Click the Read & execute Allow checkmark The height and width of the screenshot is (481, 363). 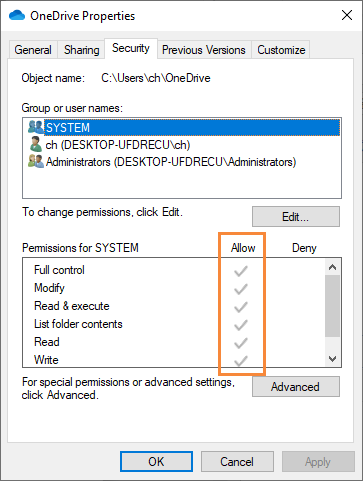coord(241,307)
